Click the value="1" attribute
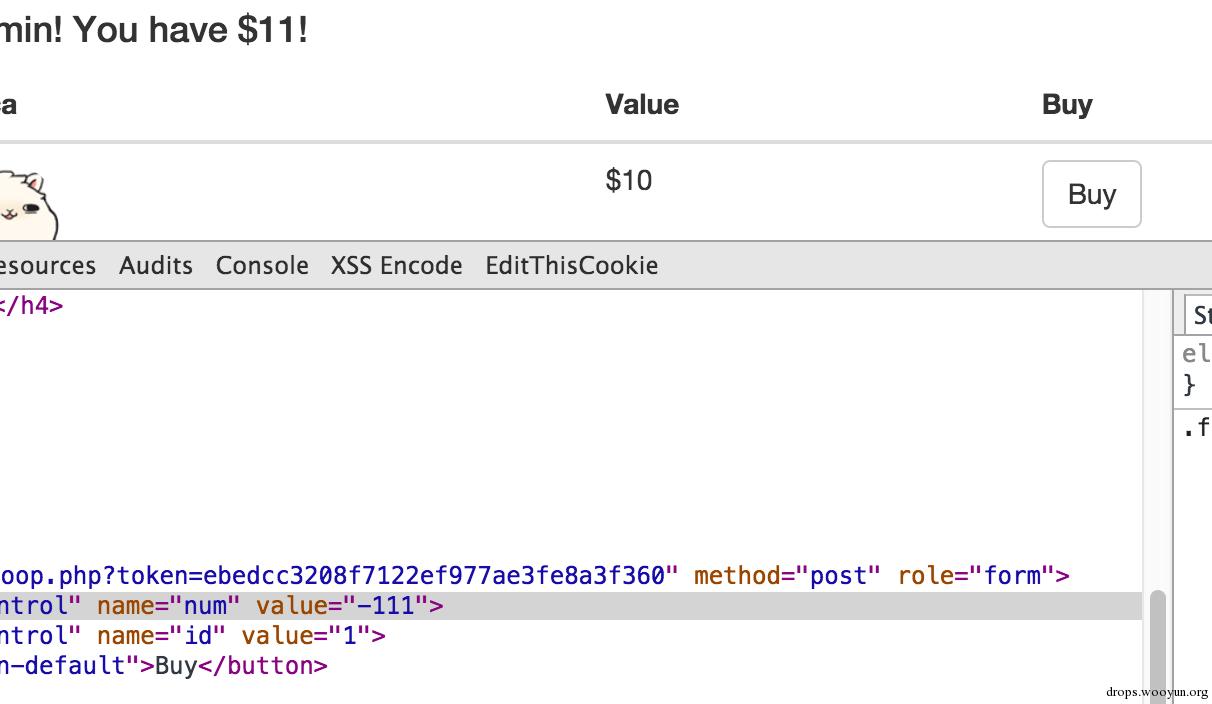Viewport: 1212px width, 704px height. [x=305, y=636]
